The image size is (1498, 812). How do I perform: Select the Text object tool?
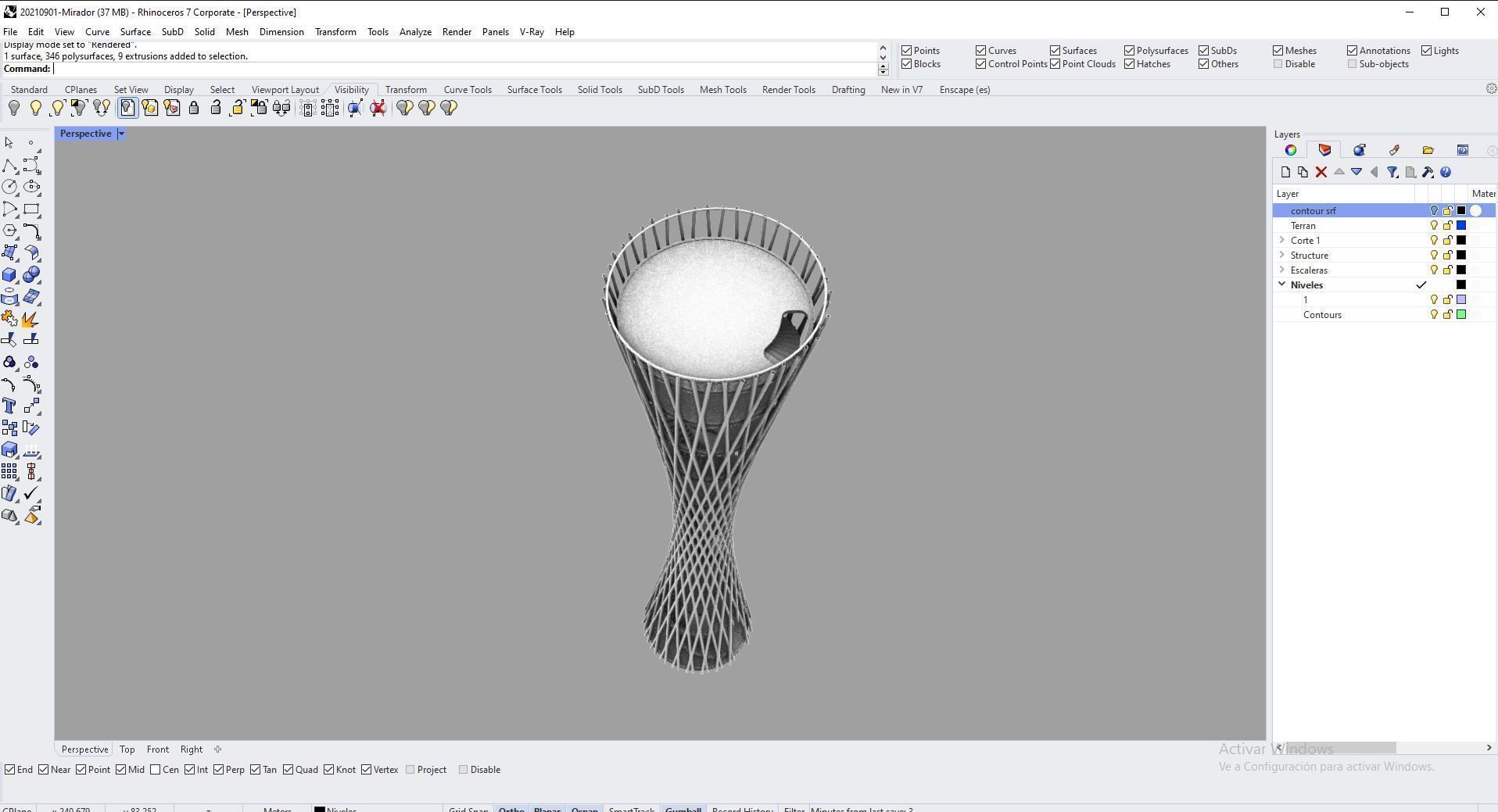coord(9,406)
